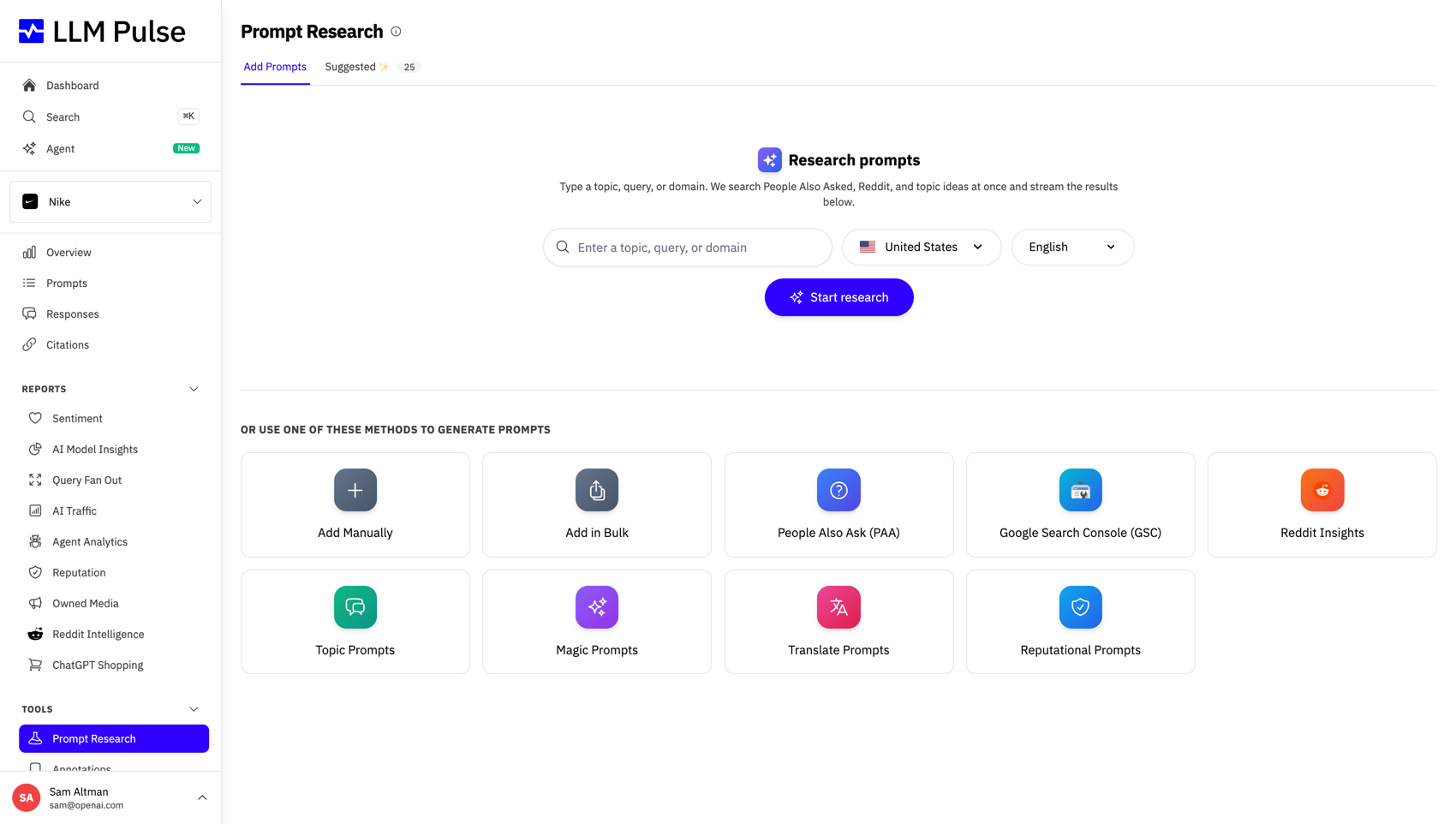The height and width of the screenshot is (824, 1456).
Task: Click the Topic Prompts chat icon
Action: 355,607
